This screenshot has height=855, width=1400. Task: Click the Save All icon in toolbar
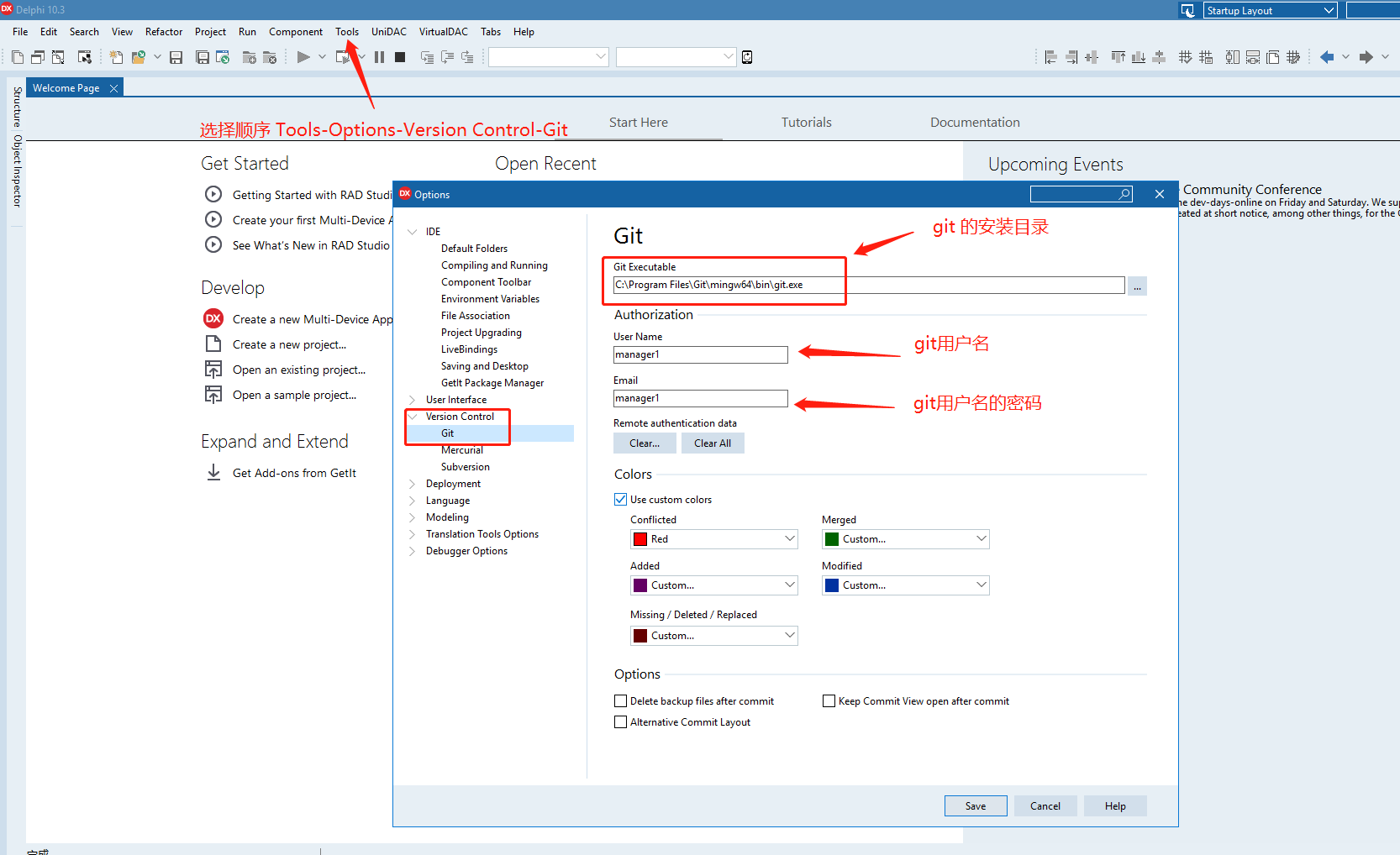coord(203,57)
